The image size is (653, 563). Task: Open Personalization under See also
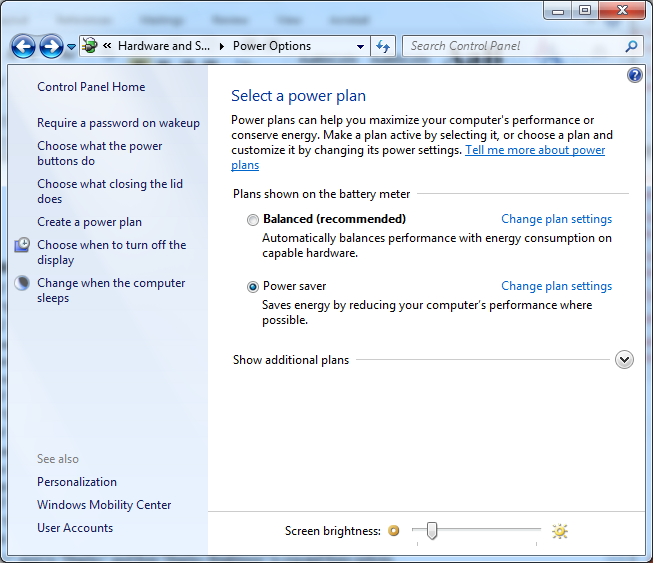77,482
